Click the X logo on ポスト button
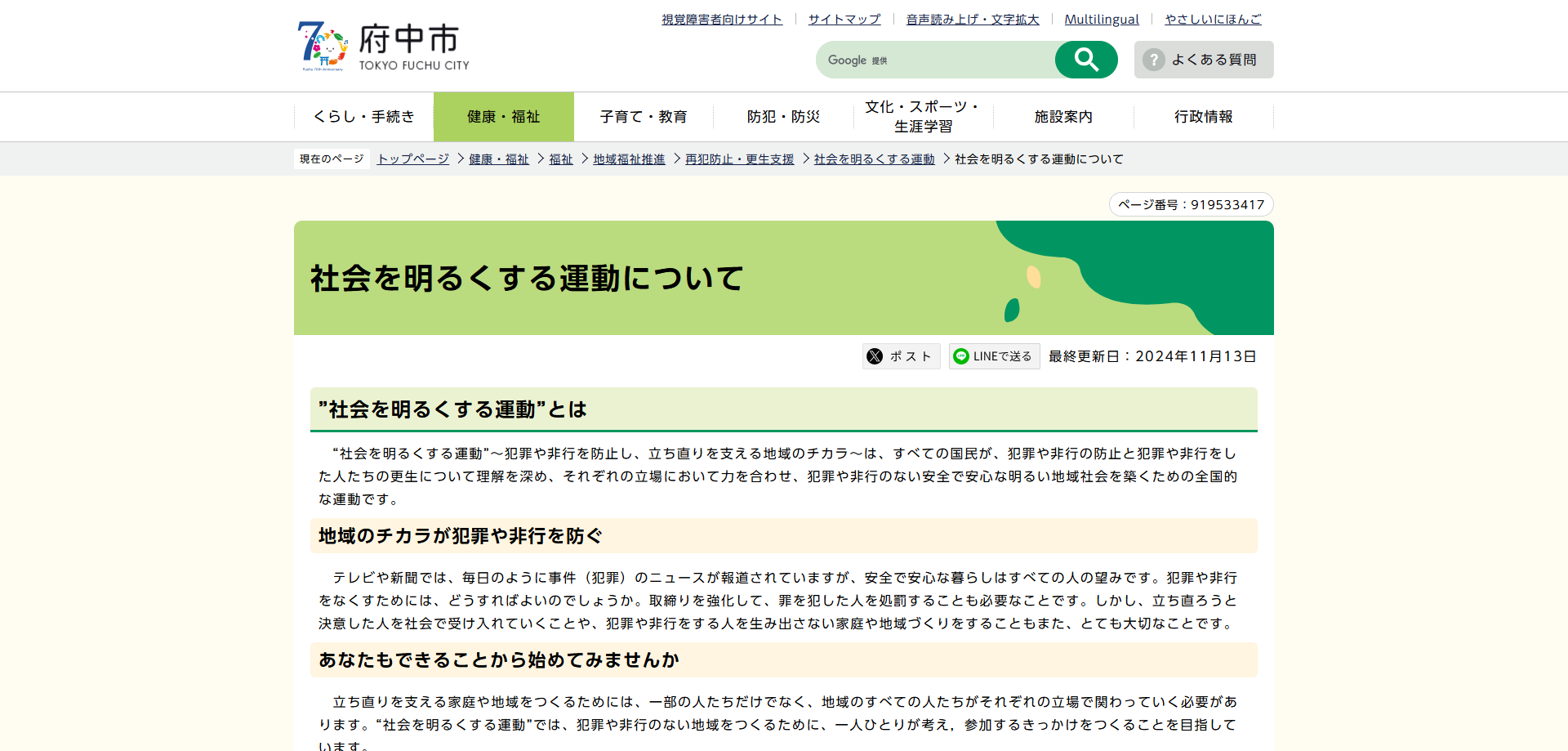 coord(875,356)
